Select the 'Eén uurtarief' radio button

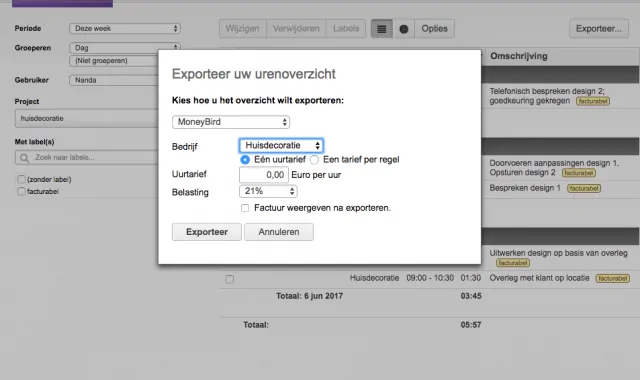(x=245, y=160)
